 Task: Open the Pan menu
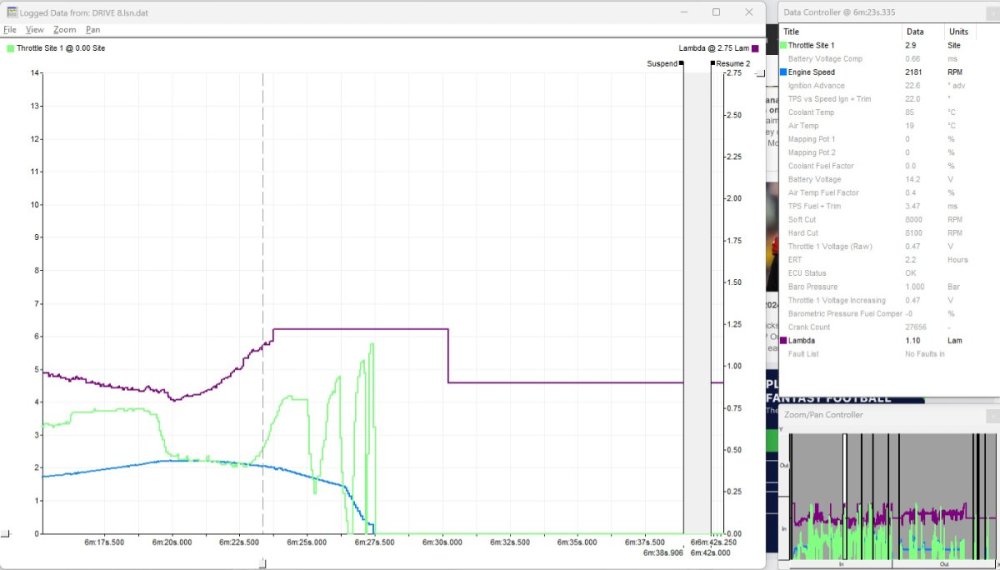coord(93,30)
